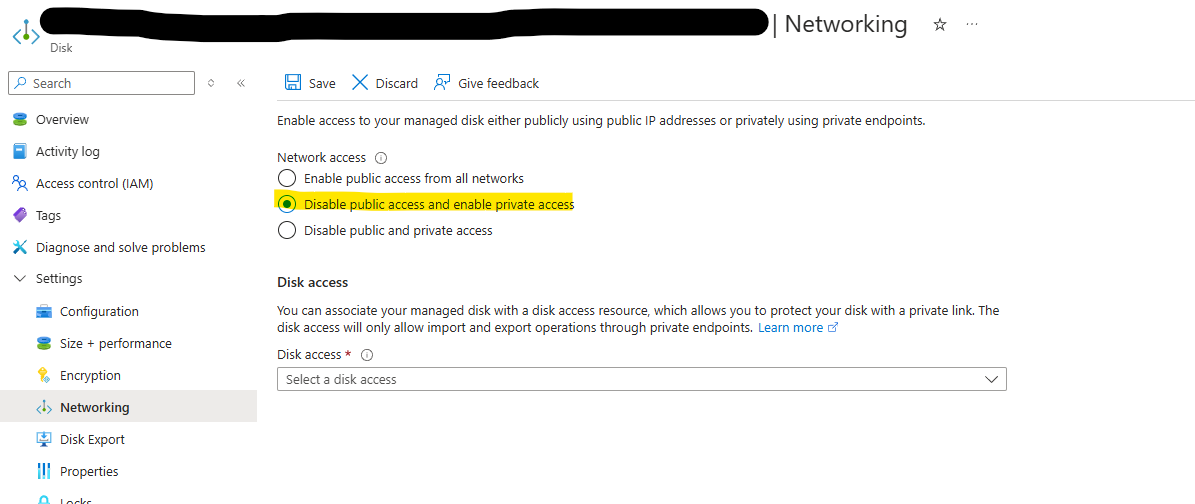Image resolution: width=1195 pixels, height=504 pixels.
Task: Open the more options ellipsis in the header
Action: coord(972,24)
